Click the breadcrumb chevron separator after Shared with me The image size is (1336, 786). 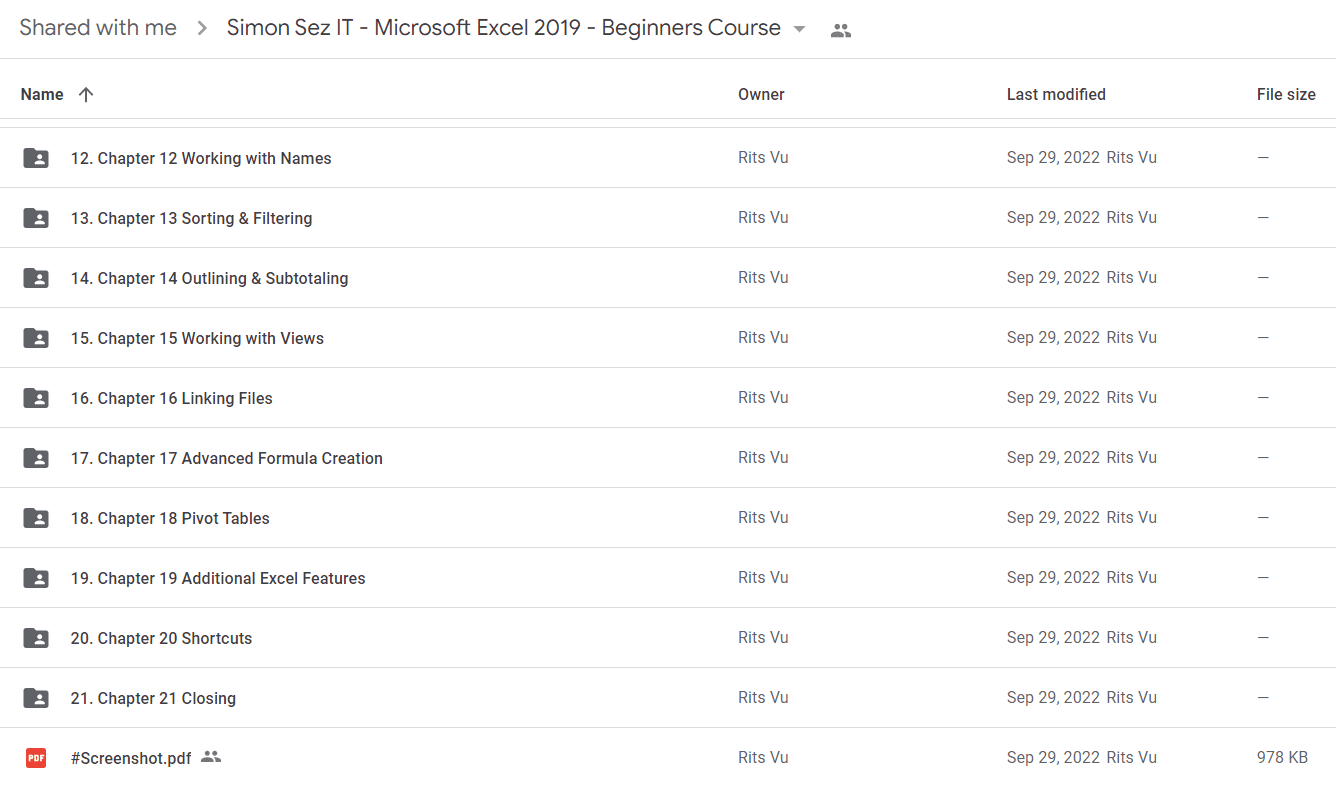pos(202,29)
